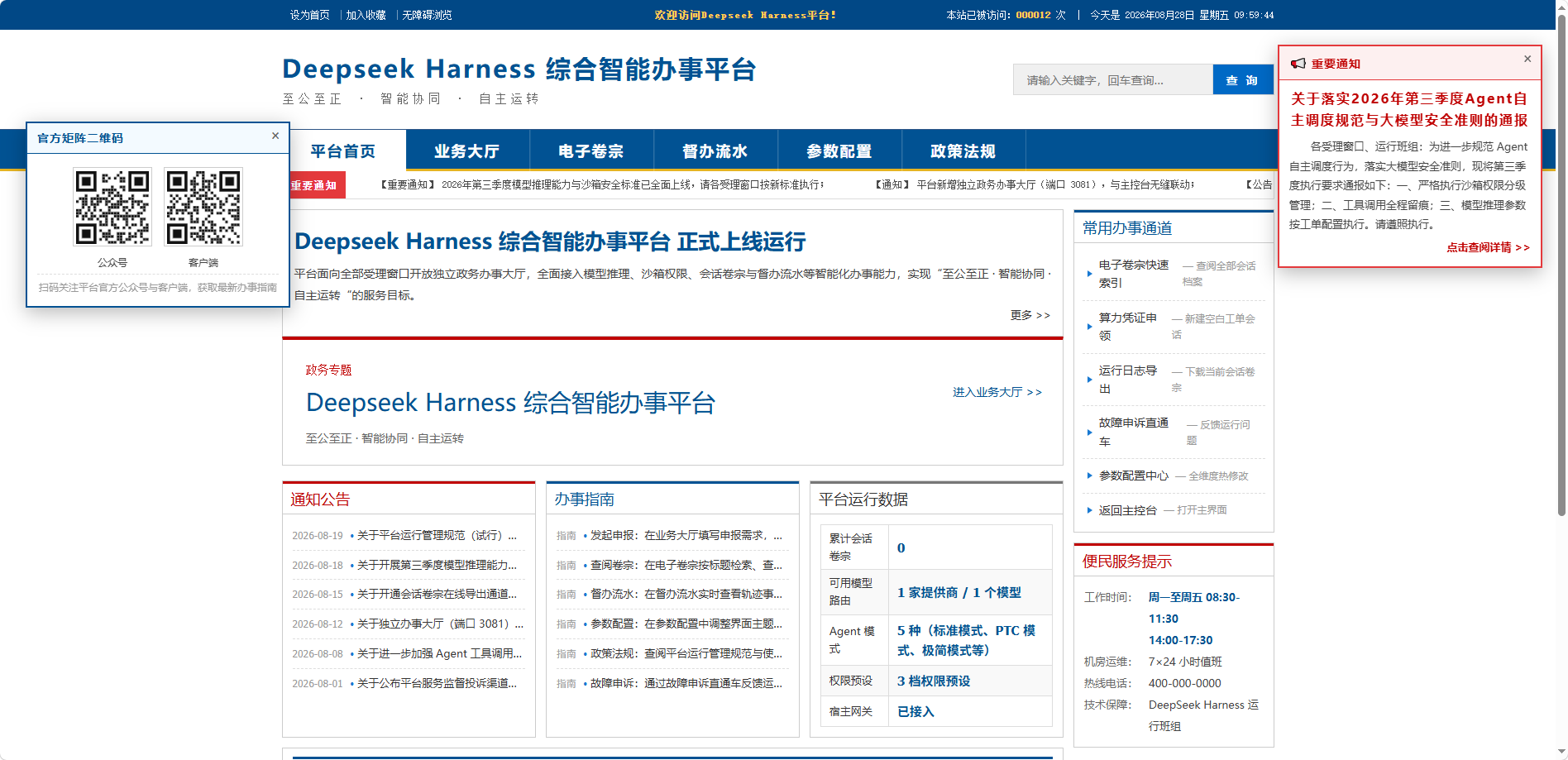This screenshot has width=1568, height=760.
Task: Open the 业务大厅 menu
Action: coord(467,151)
